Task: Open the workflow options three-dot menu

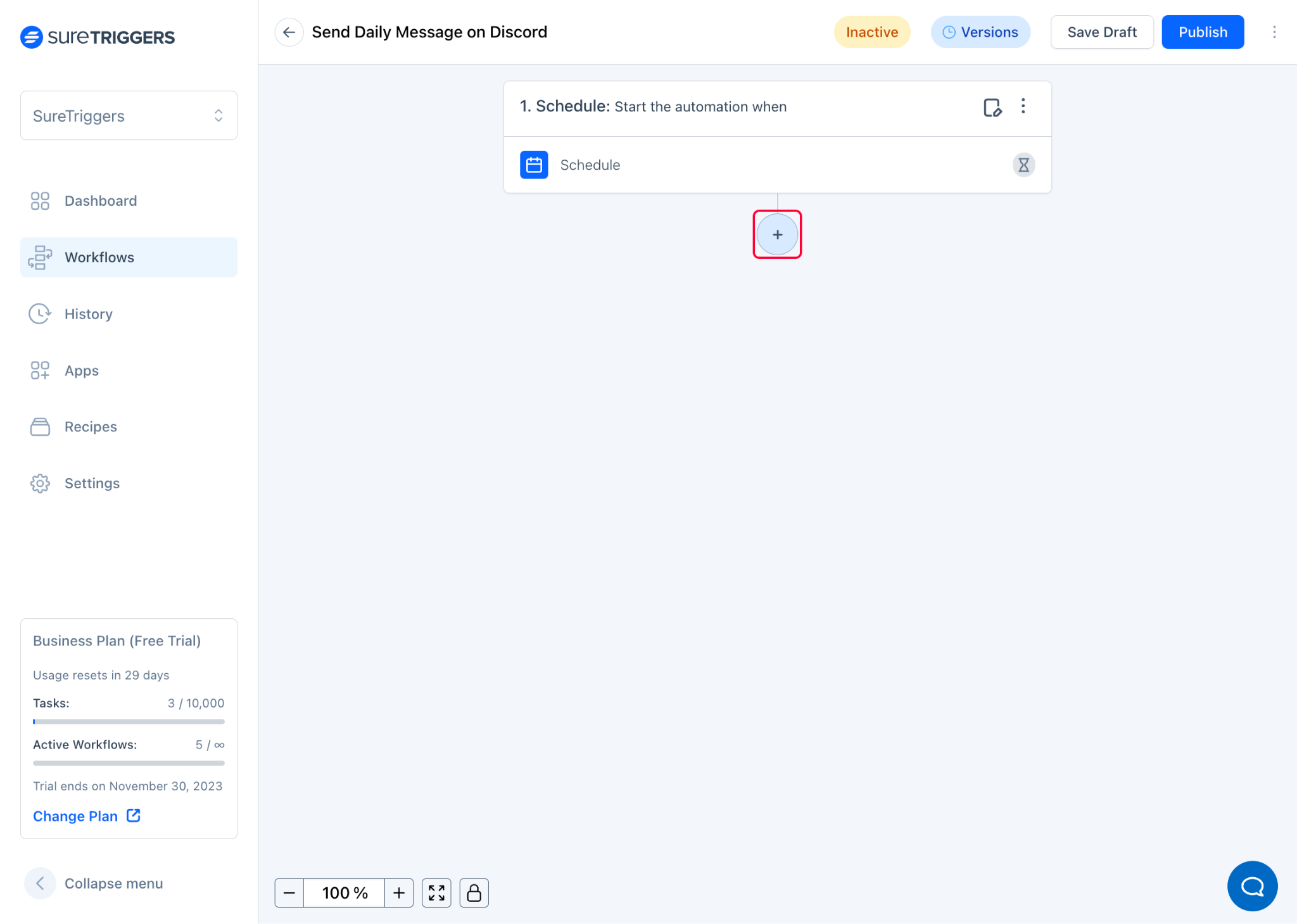Action: pyautogui.click(x=1275, y=32)
